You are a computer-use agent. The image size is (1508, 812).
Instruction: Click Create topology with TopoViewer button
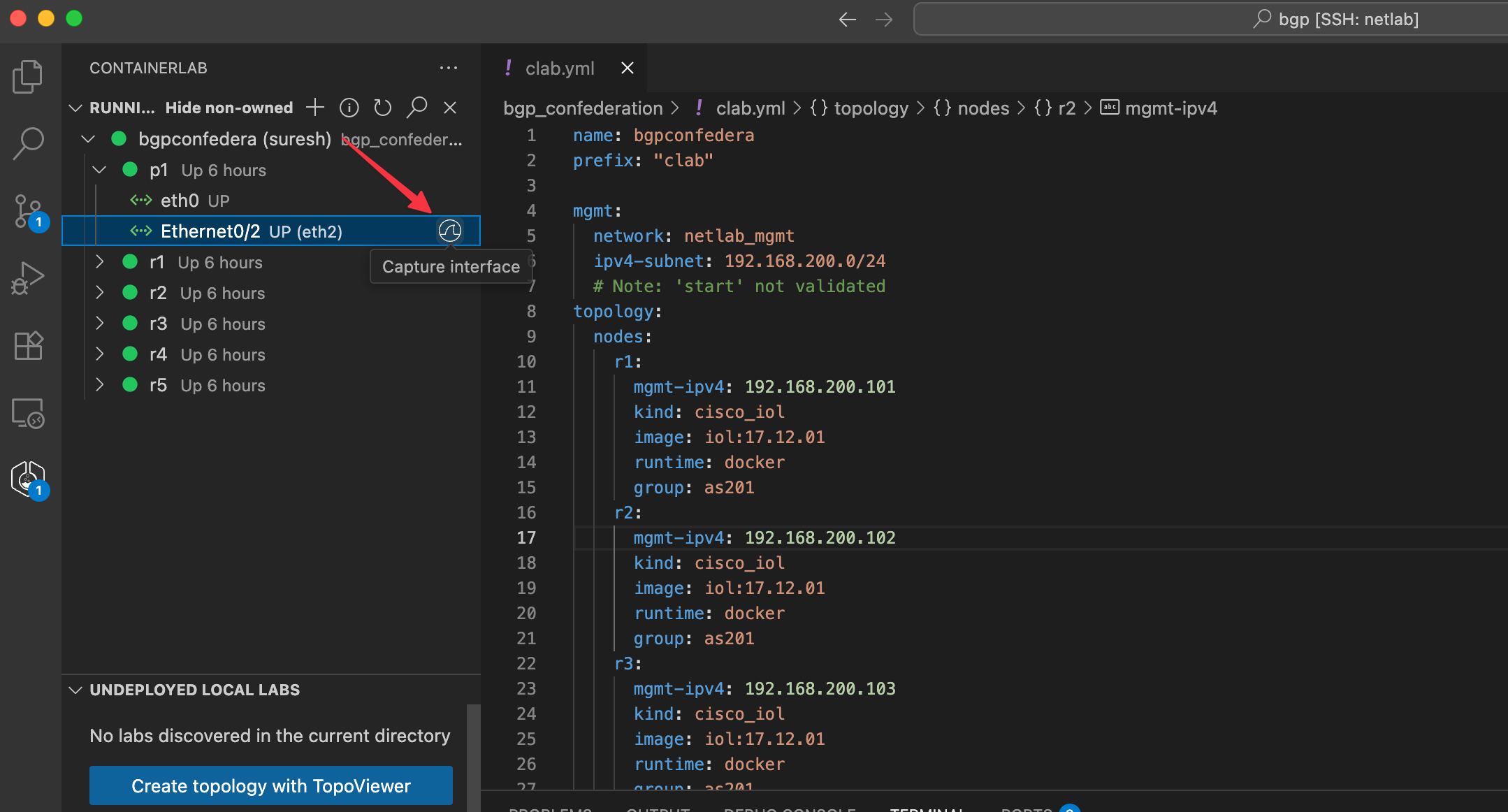[270, 786]
